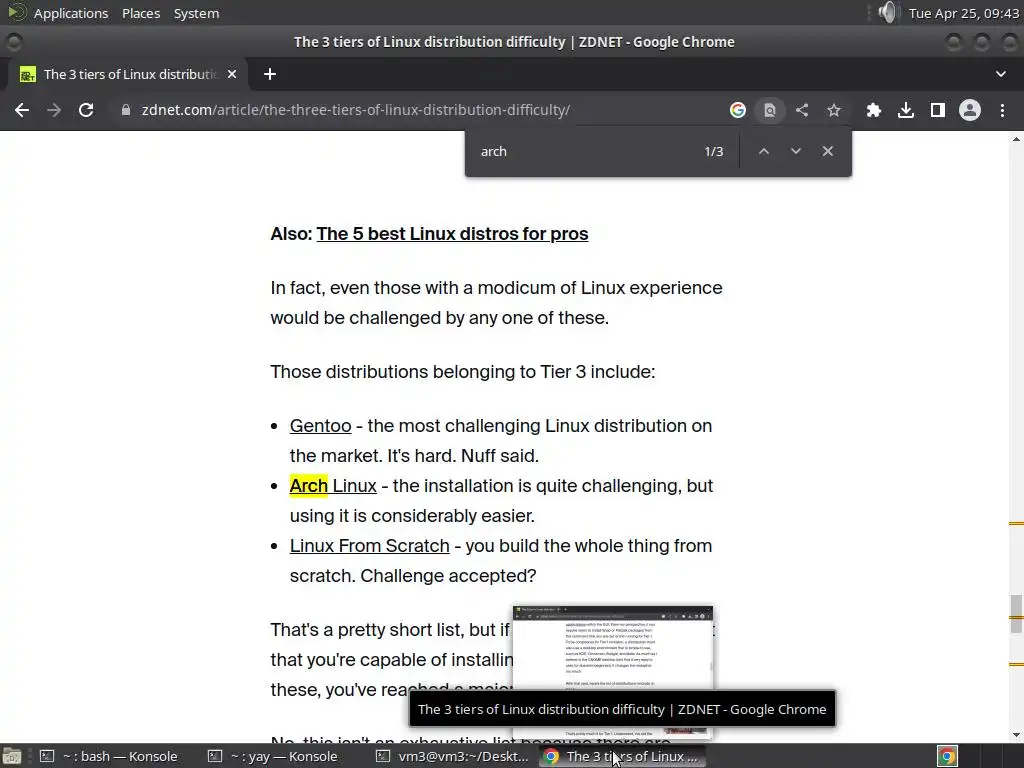Open the Chrome profile avatar
The image size is (1024, 768).
(x=970, y=110)
